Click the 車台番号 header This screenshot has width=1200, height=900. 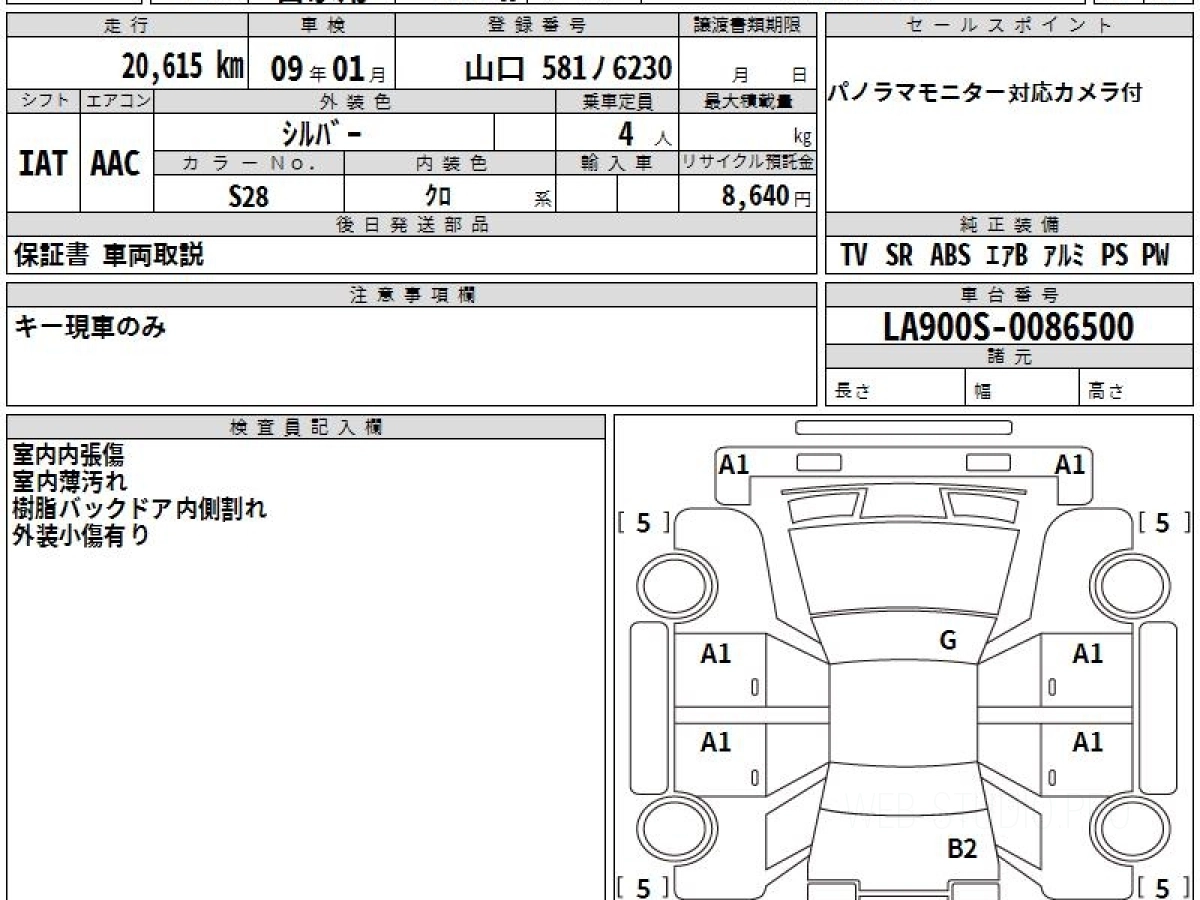(1009, 295)
